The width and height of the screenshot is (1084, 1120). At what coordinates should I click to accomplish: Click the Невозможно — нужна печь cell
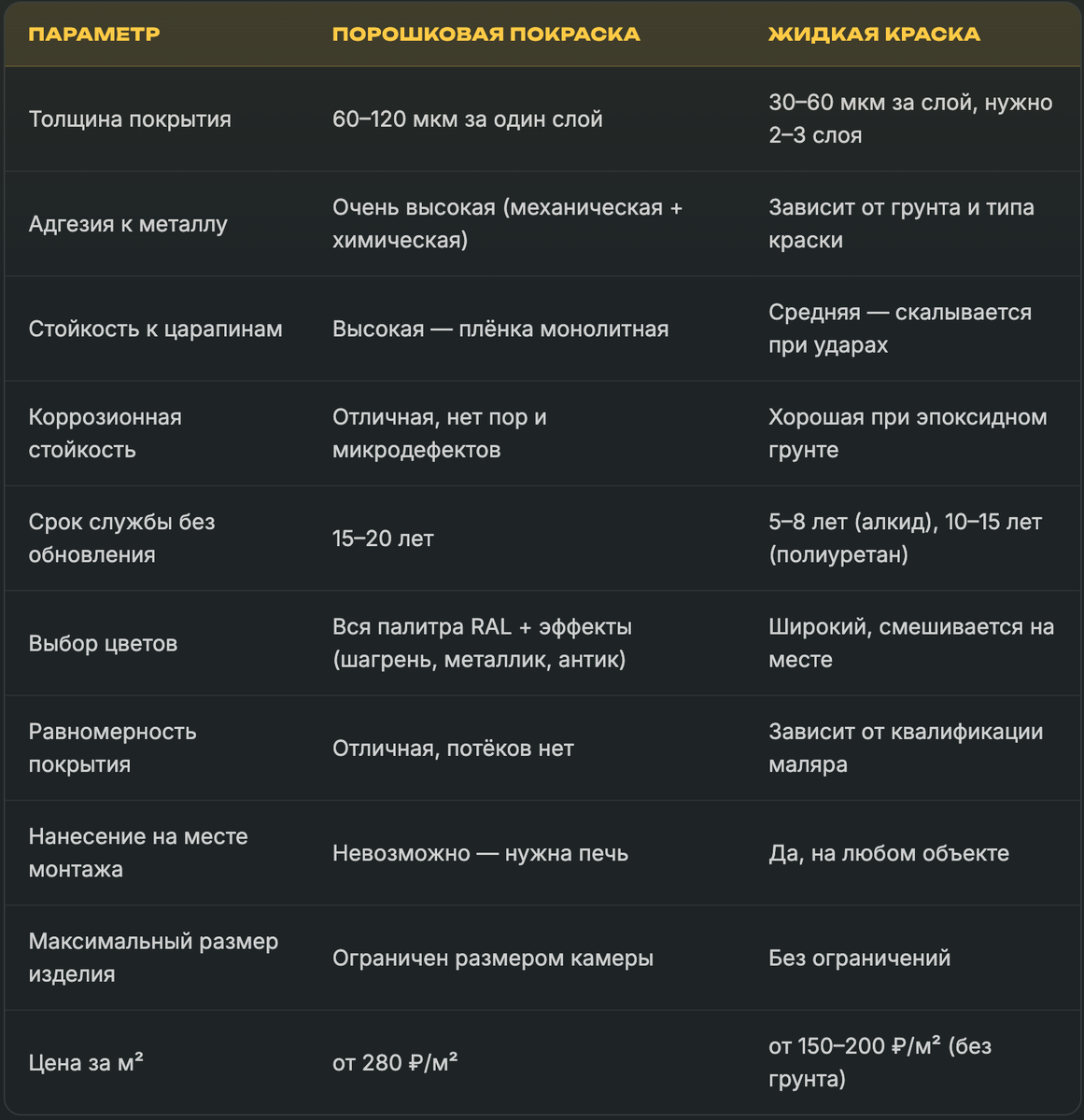481,853
